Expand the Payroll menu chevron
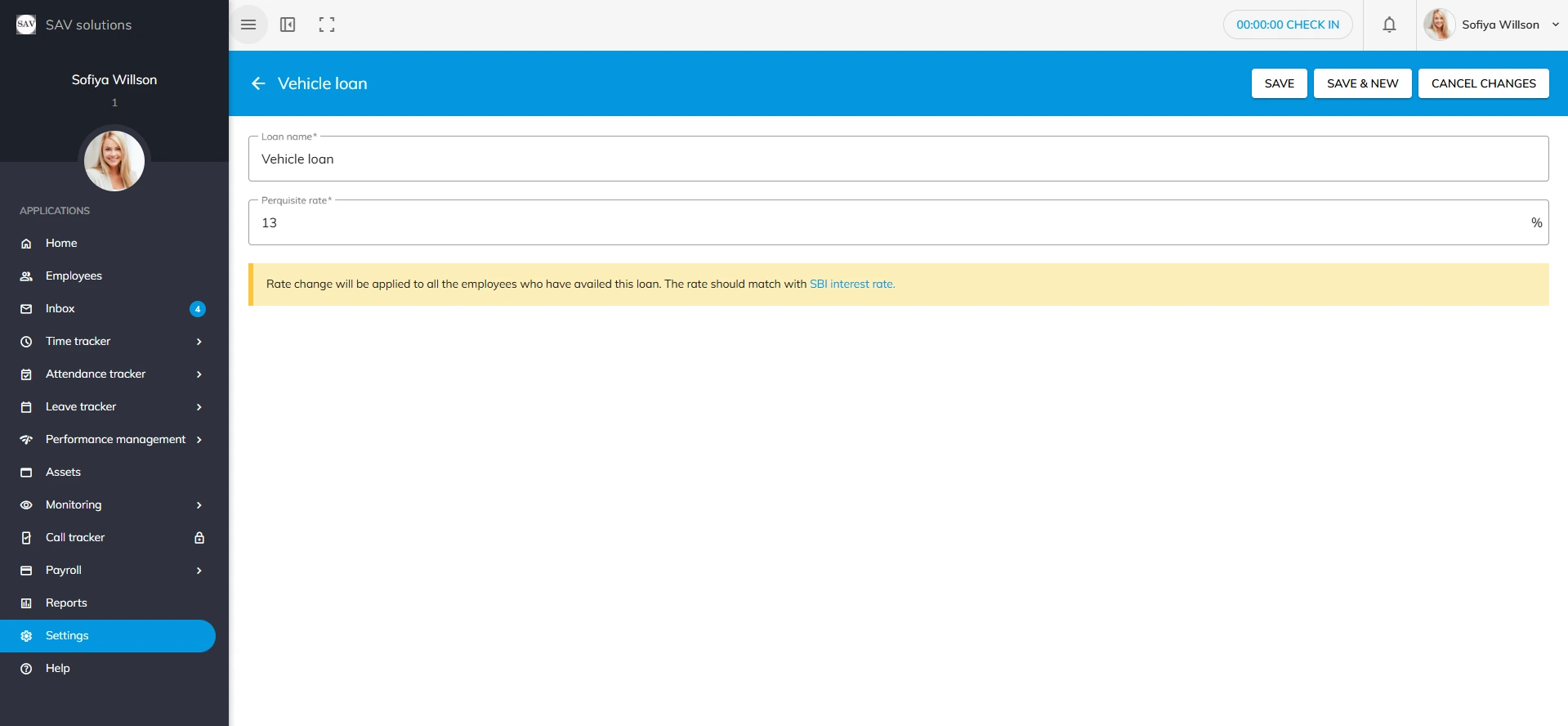This screenshot has height=726, width=1568. click(x=199, y=571)
